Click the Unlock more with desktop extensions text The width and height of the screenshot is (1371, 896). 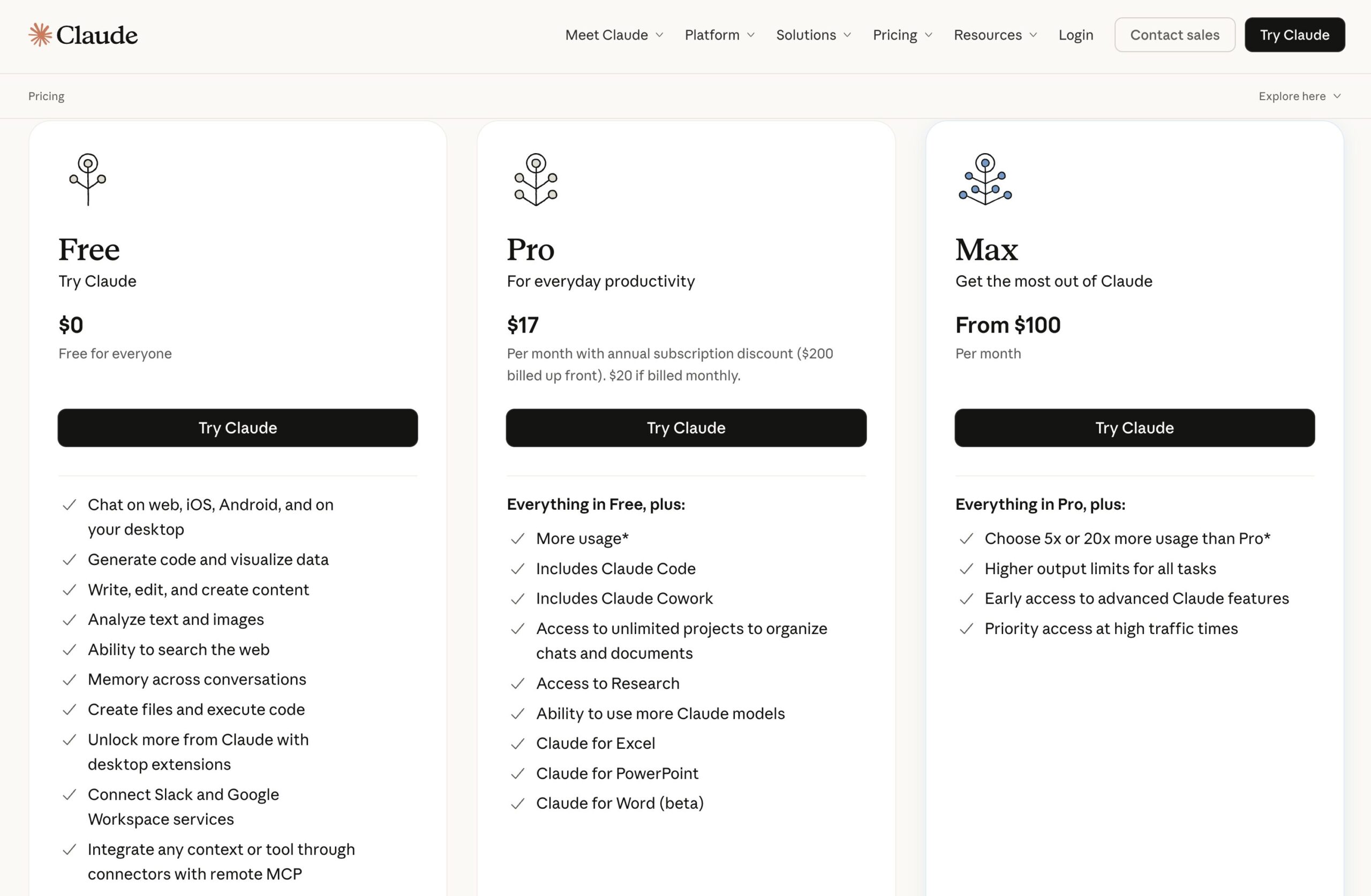(x=198, y=752)
